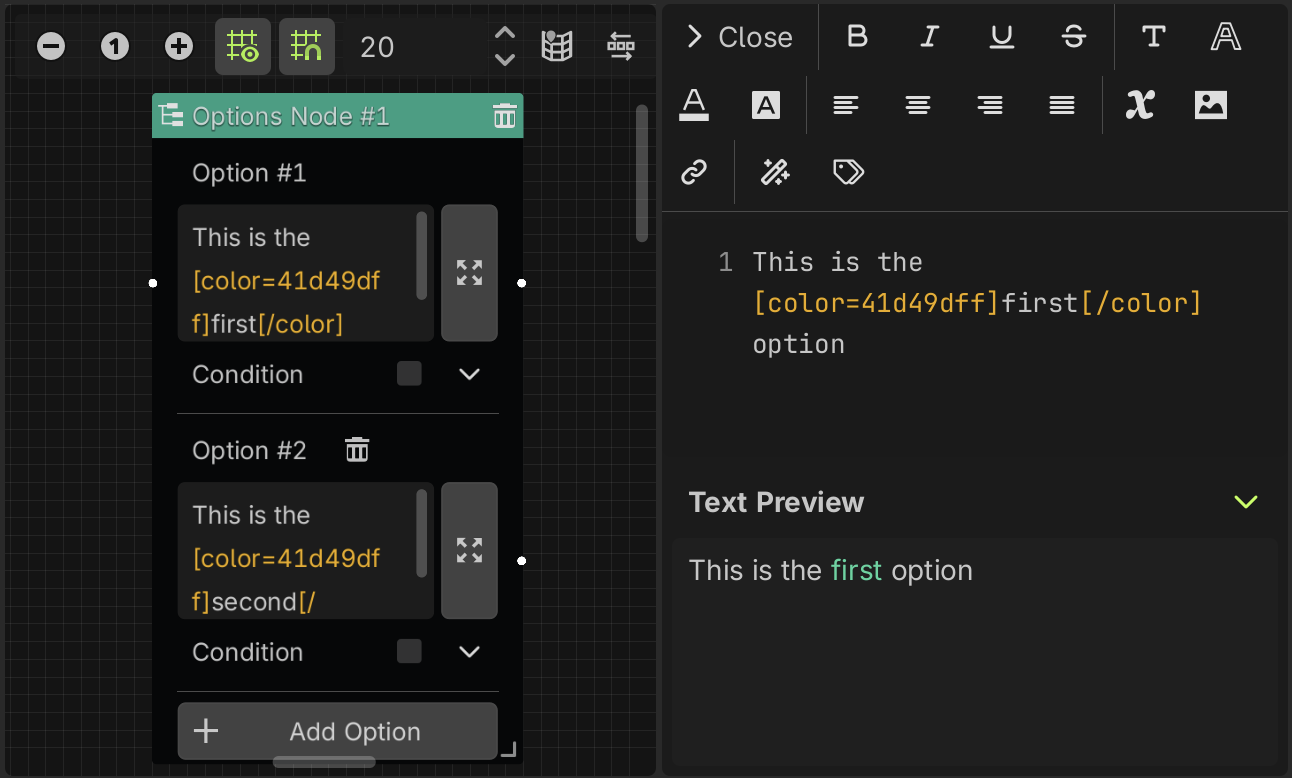Click the graph horizontal scrollbar
This screenshot has width=1292, height=778.
tap(324, 762)
